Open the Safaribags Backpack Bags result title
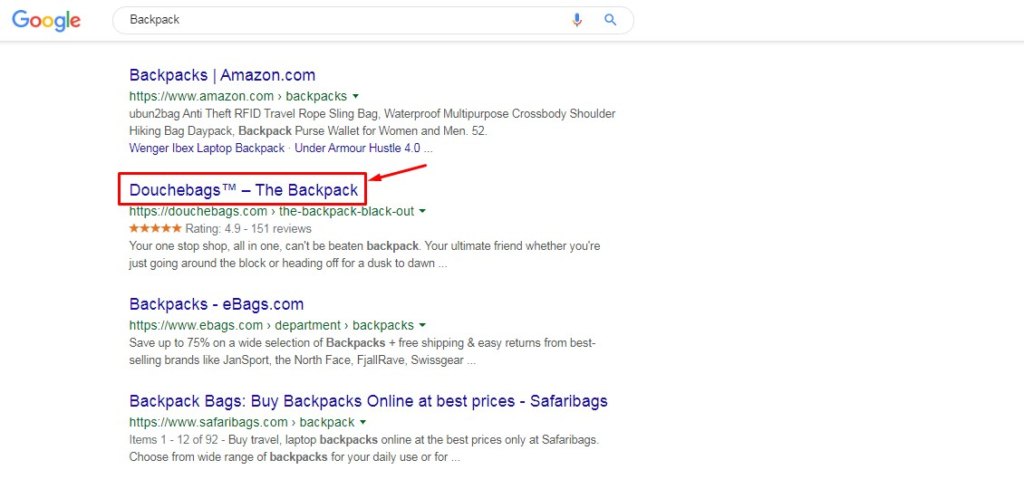Image resolution: width=1024 pixels, height=489 pixels. tap(368, 401)
